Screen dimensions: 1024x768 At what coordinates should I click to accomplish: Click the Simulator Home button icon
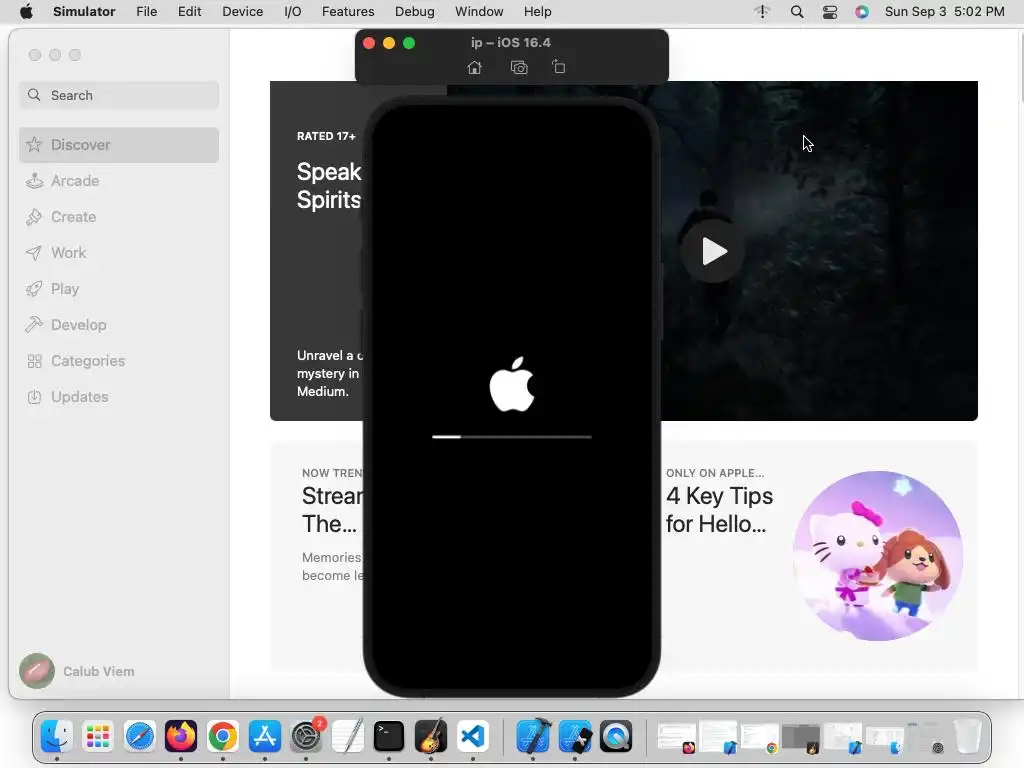(475, 67)
